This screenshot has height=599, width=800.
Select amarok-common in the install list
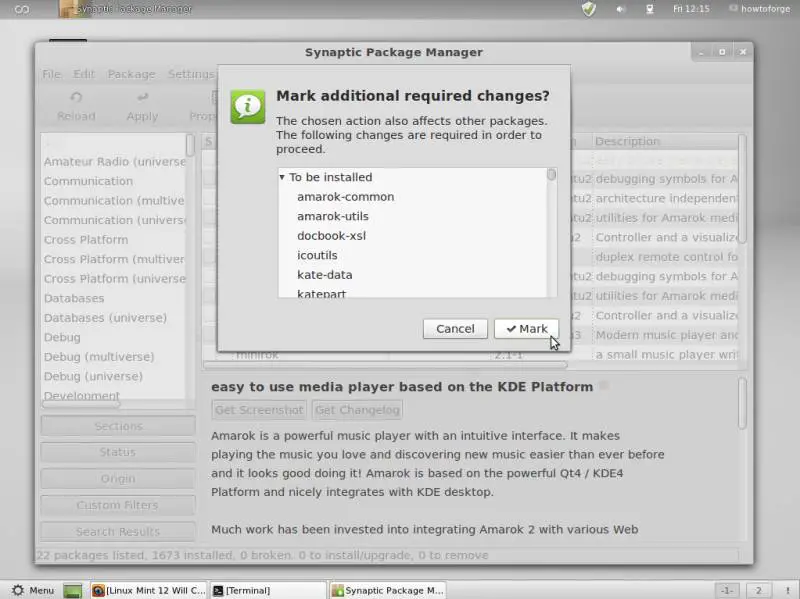pyautogui.click(x=345, y=197)
